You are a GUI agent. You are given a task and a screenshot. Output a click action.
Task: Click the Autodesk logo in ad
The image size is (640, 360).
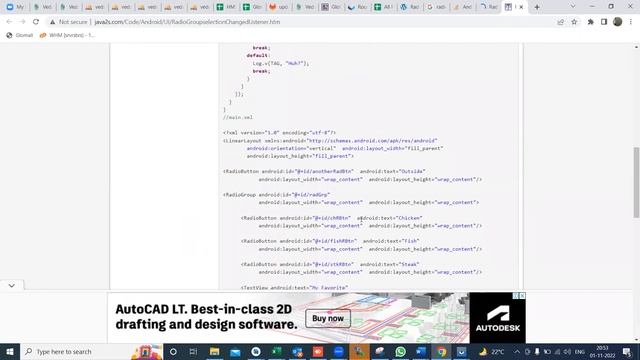[498, 318]
